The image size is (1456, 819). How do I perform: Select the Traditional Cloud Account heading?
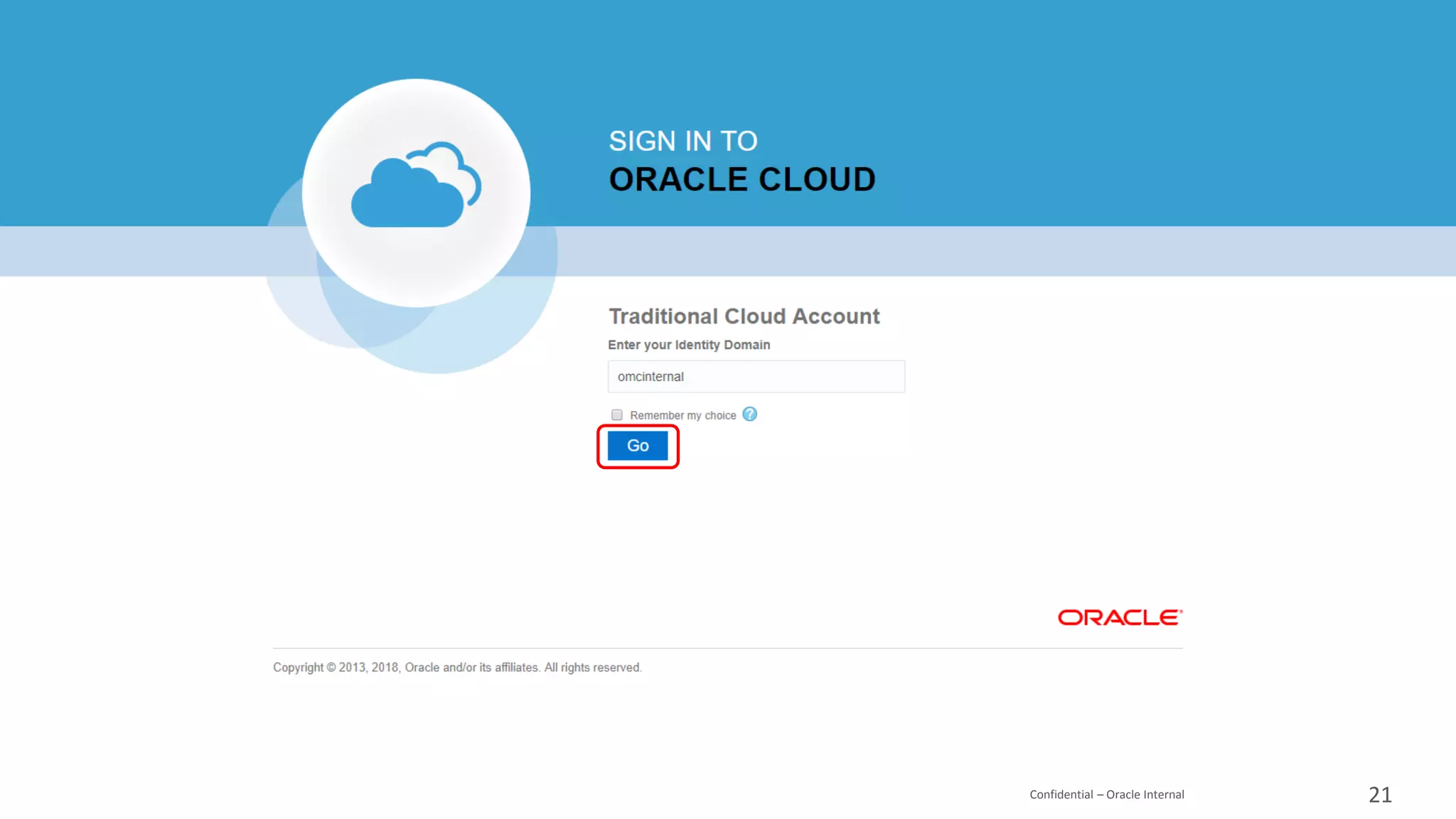[x=744, y=316]
